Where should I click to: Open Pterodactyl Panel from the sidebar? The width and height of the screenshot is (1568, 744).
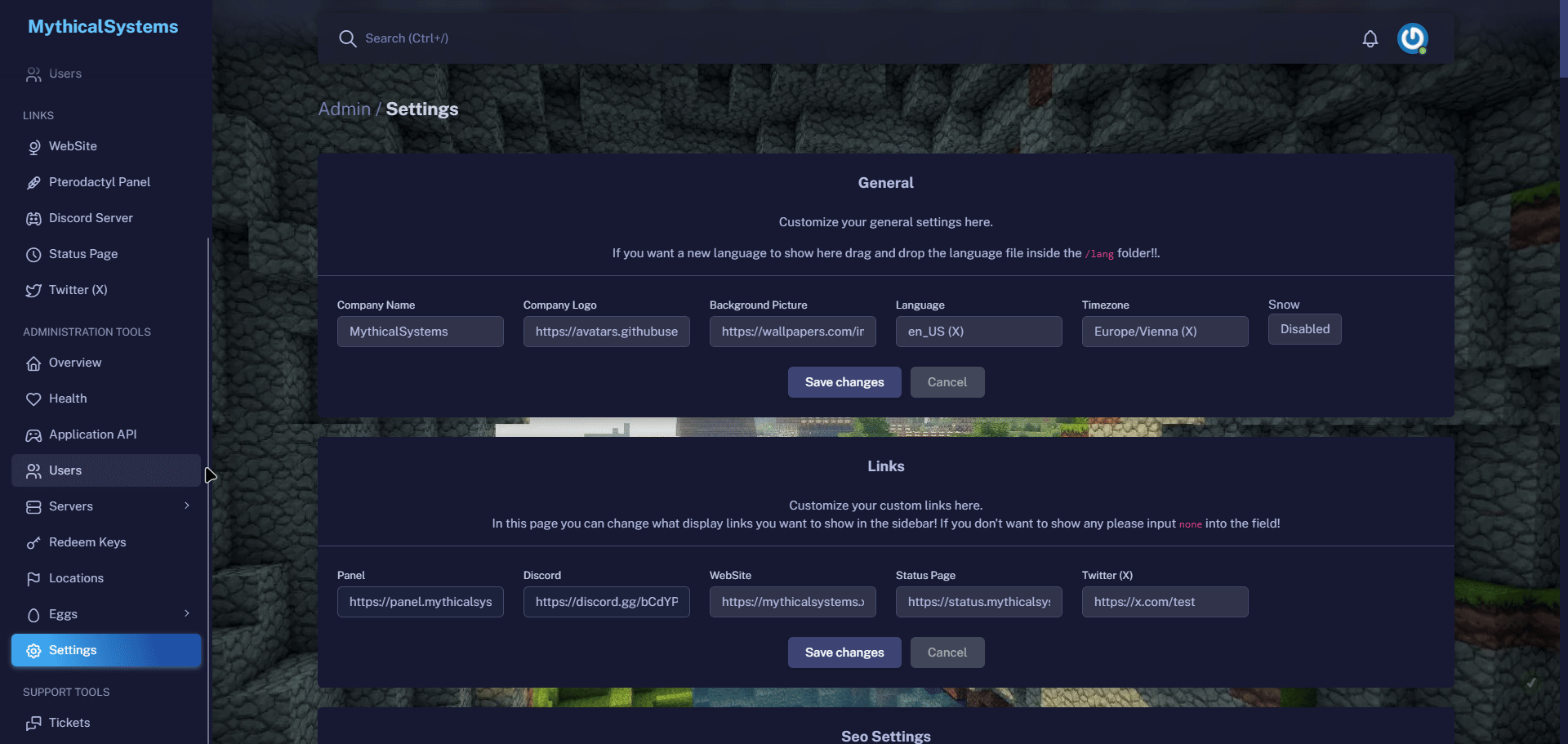coord(106,182)
